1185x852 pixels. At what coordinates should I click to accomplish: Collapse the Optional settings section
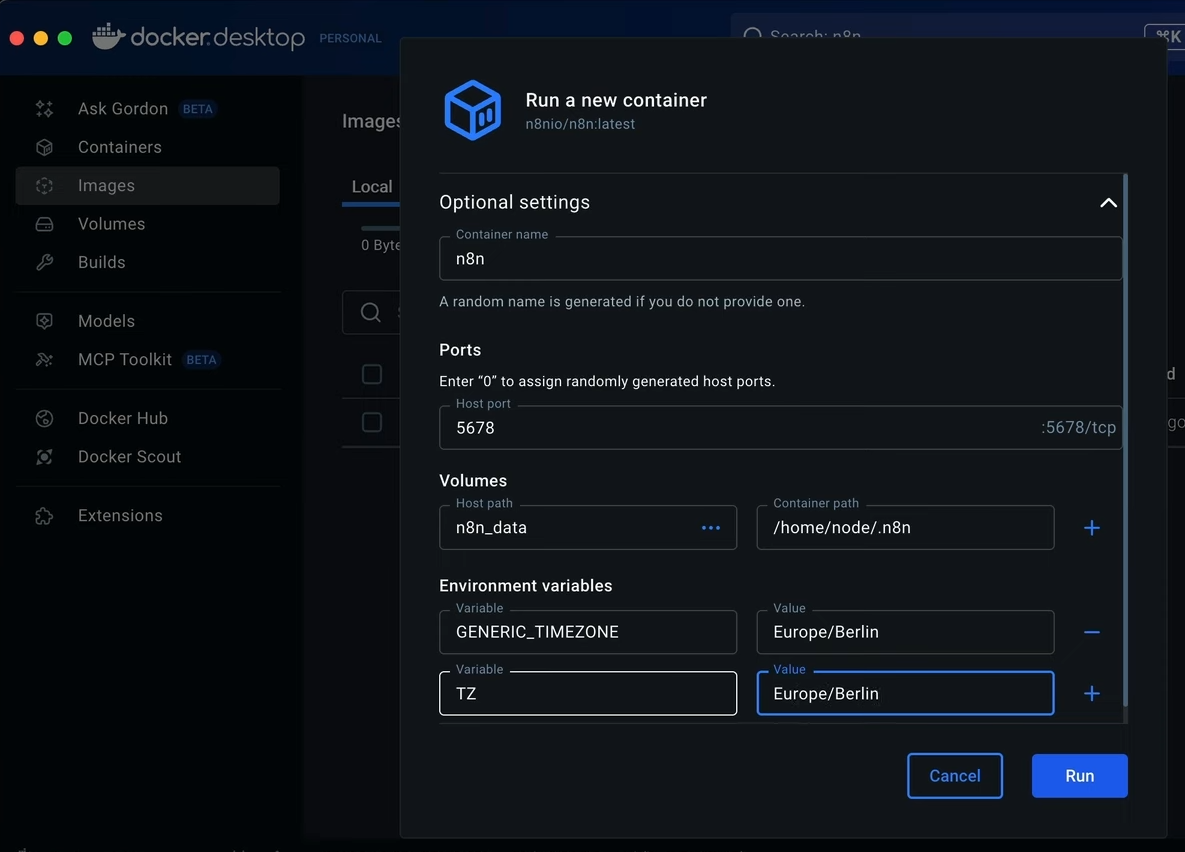[x=1108, y=203]
